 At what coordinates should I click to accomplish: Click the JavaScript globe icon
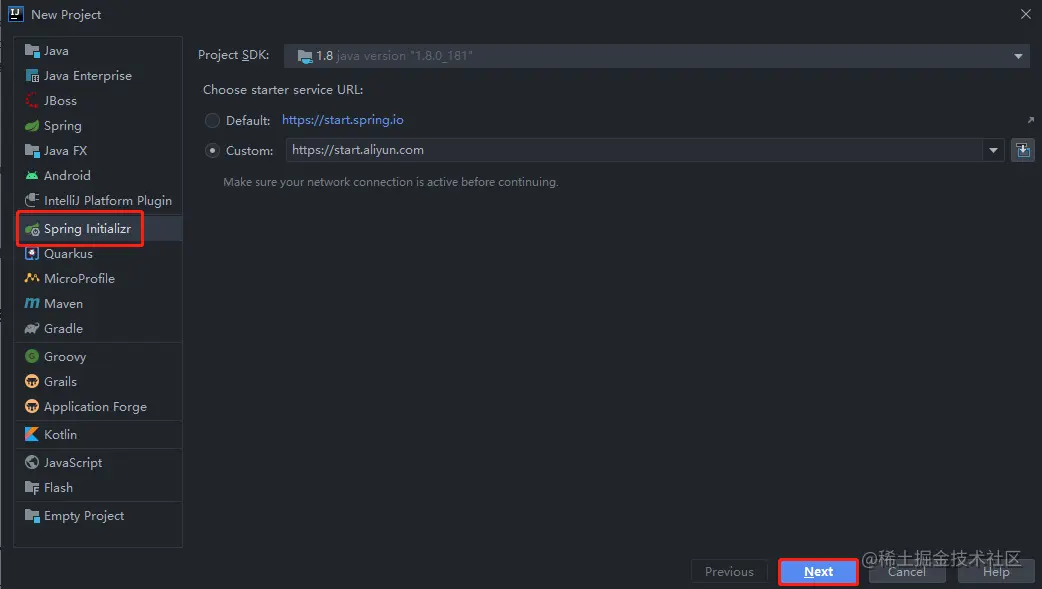32,462
